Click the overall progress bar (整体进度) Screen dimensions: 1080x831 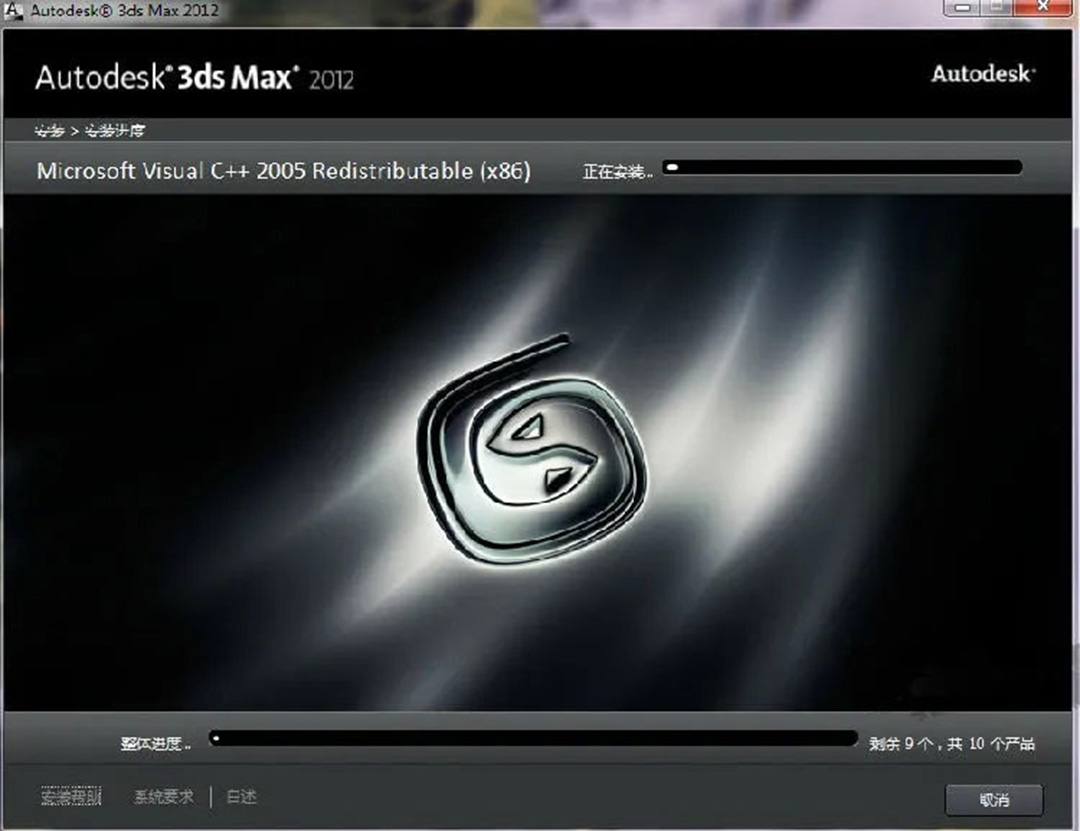(x=533, y=739)
